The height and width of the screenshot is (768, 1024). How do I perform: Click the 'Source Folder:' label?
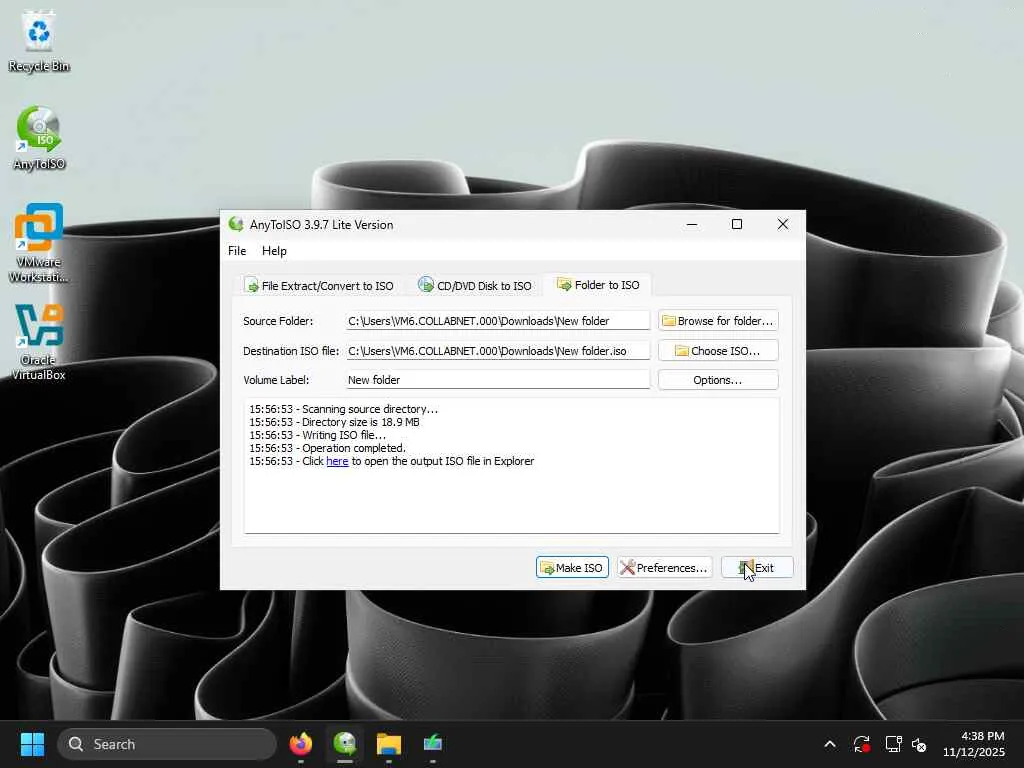(x=278, y=321)
